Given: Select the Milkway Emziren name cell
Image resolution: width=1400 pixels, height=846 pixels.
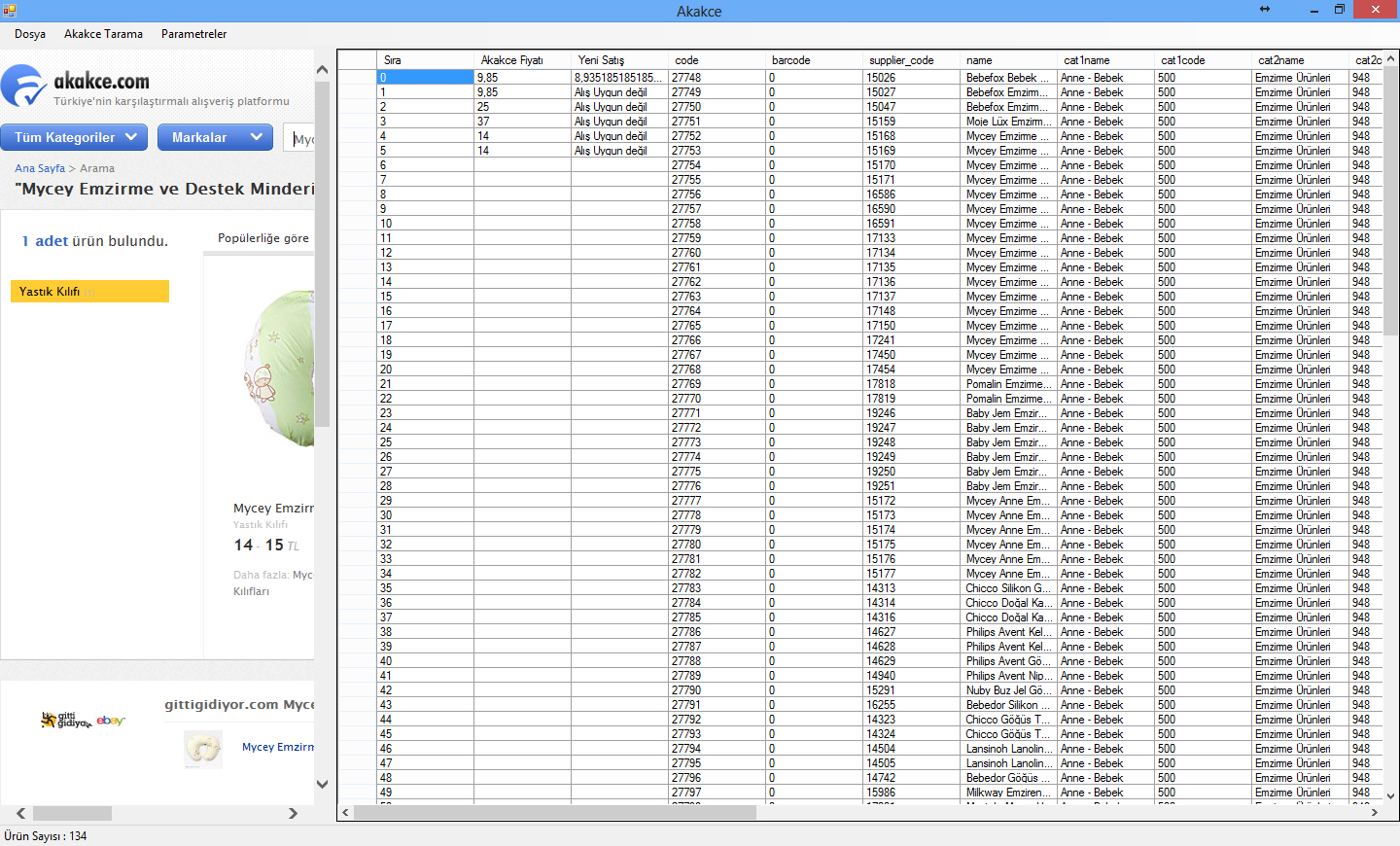Looking at the screenshot, I should 1009,793.
